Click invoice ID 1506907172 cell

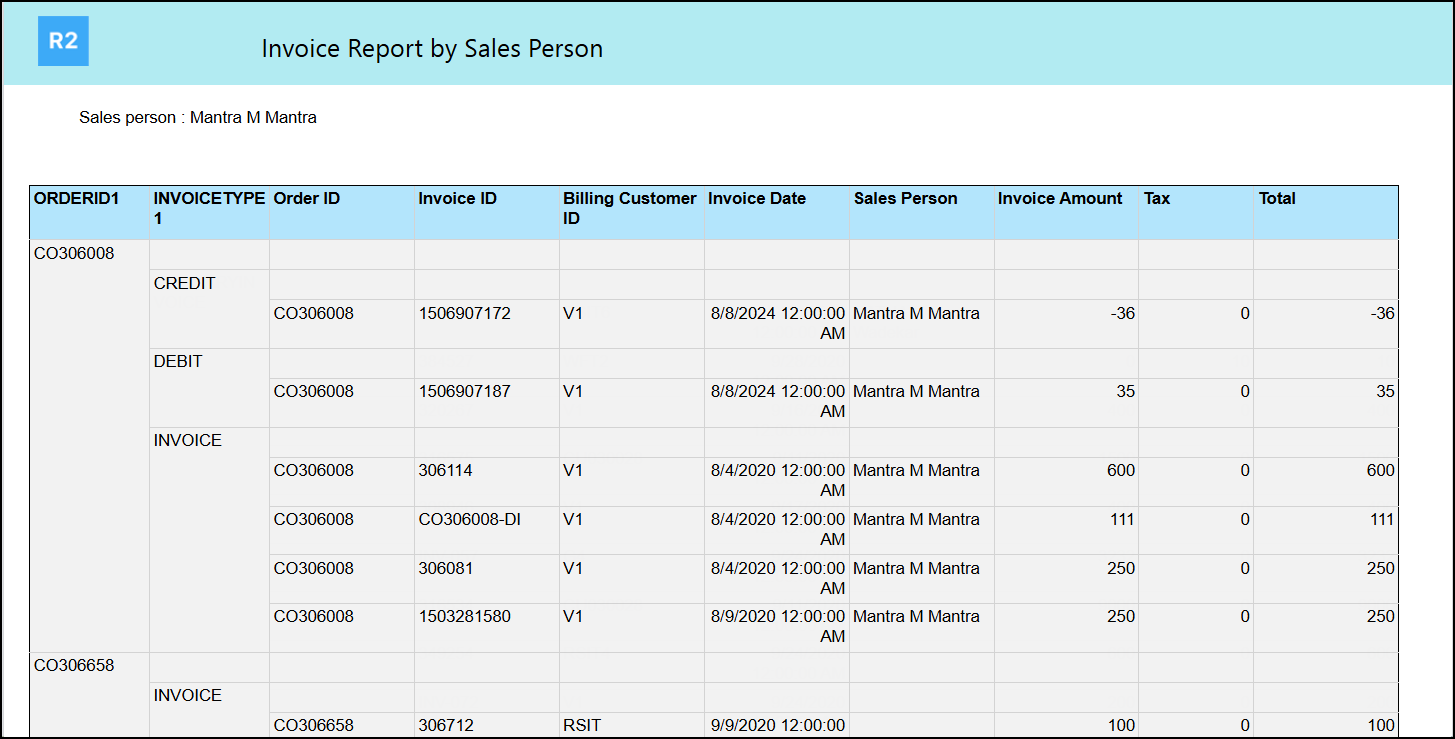[x=464, y=314]
